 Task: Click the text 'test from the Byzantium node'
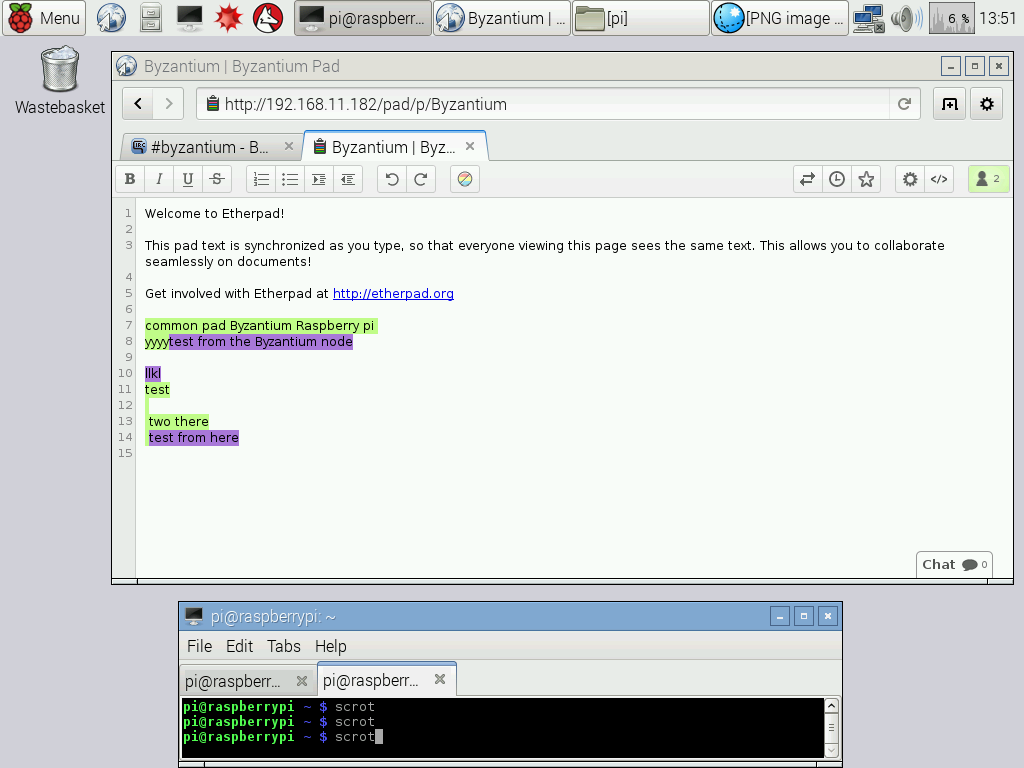click(261, 342)
